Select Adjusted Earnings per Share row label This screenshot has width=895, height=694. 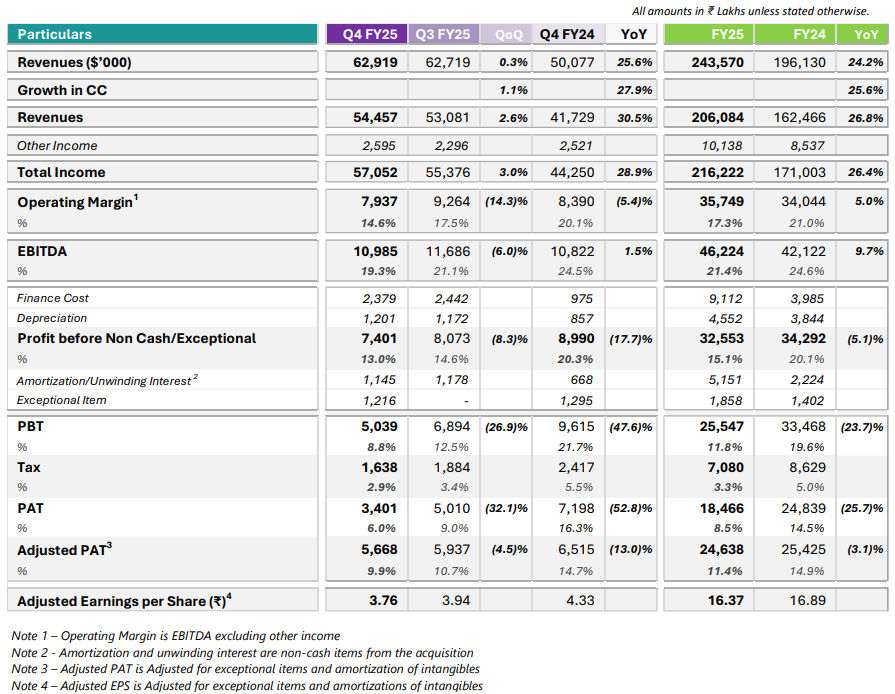point(124,600)
